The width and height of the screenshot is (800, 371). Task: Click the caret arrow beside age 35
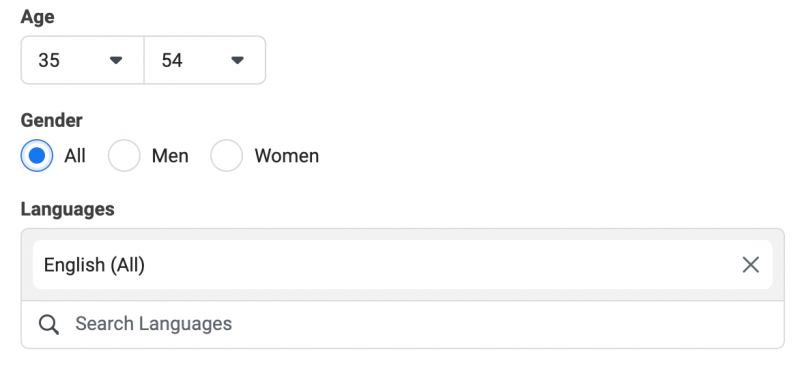116,60
